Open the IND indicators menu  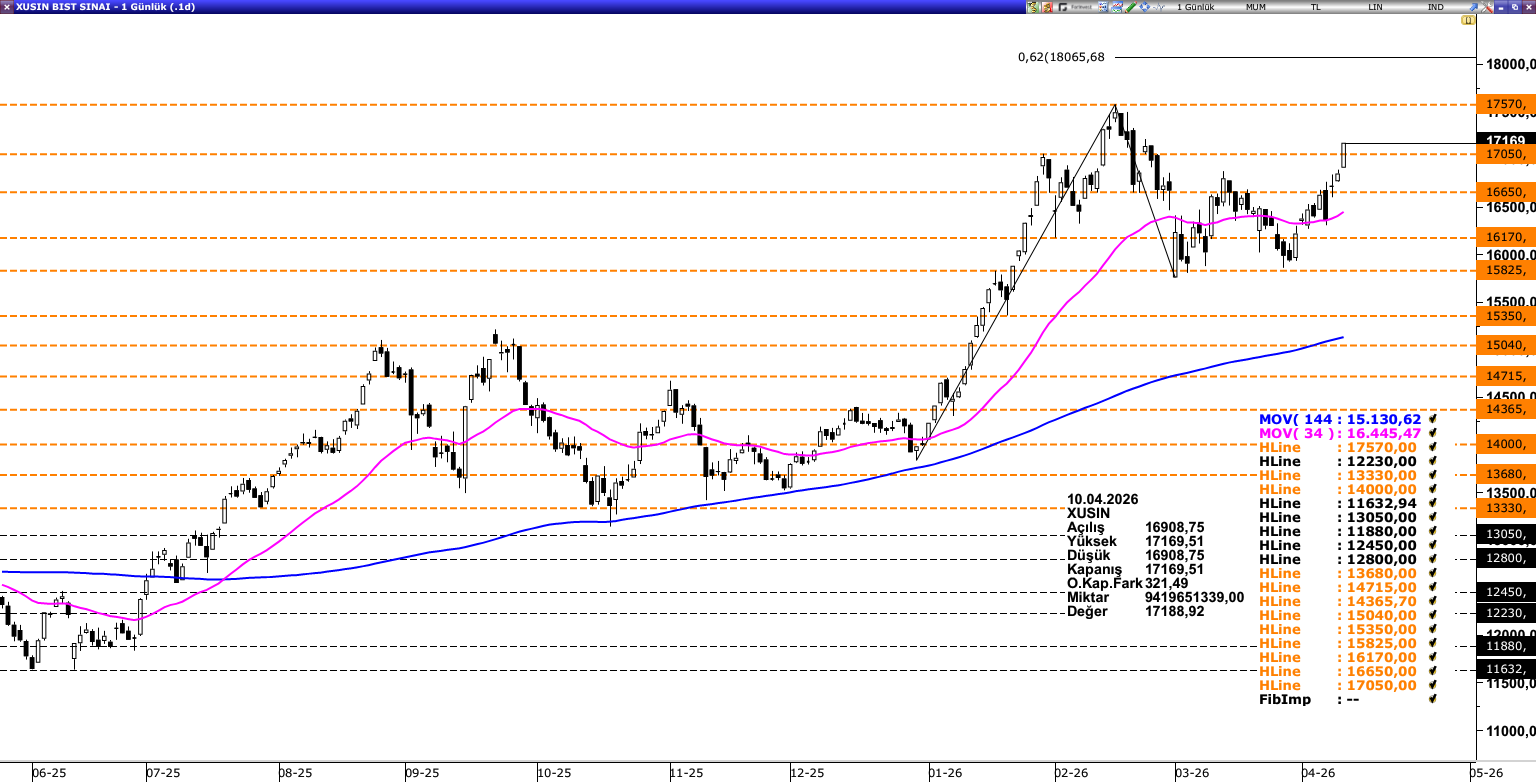[1435, 7]
